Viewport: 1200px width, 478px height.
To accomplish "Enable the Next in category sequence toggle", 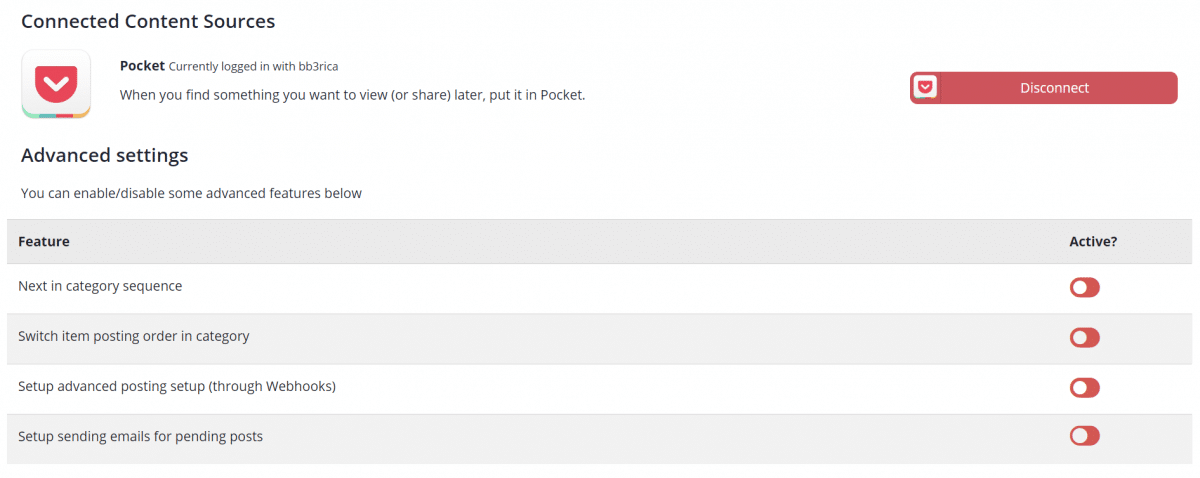I will 1084,288.
